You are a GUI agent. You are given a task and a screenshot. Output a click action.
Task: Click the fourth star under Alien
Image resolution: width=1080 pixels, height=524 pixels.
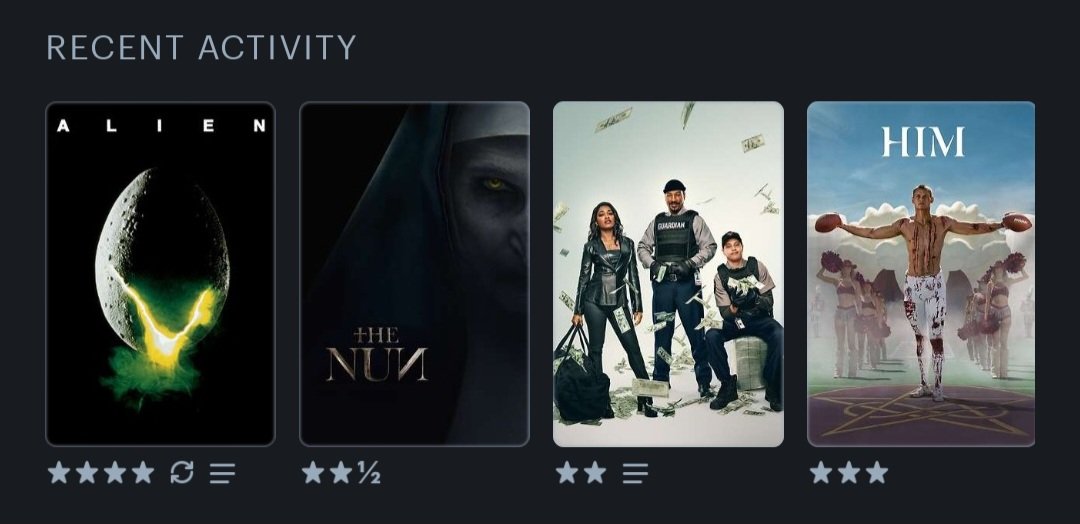[143, 472]
